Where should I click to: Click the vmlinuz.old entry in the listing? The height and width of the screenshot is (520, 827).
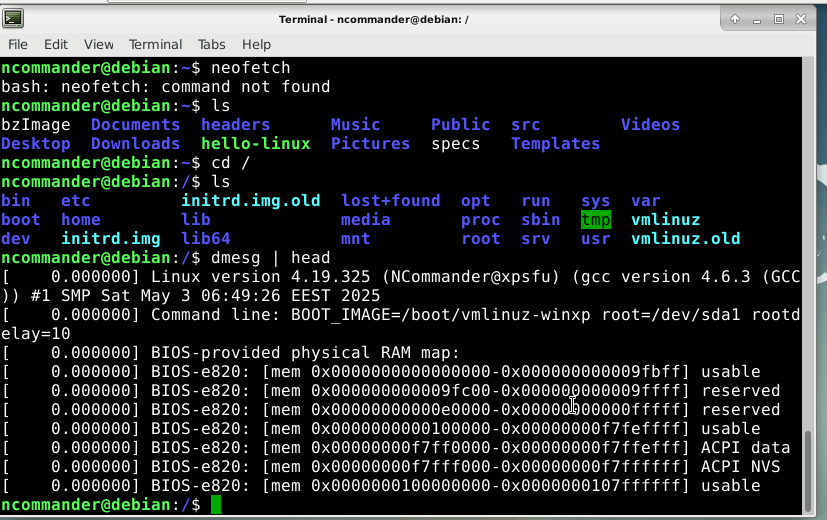(686, 239)
